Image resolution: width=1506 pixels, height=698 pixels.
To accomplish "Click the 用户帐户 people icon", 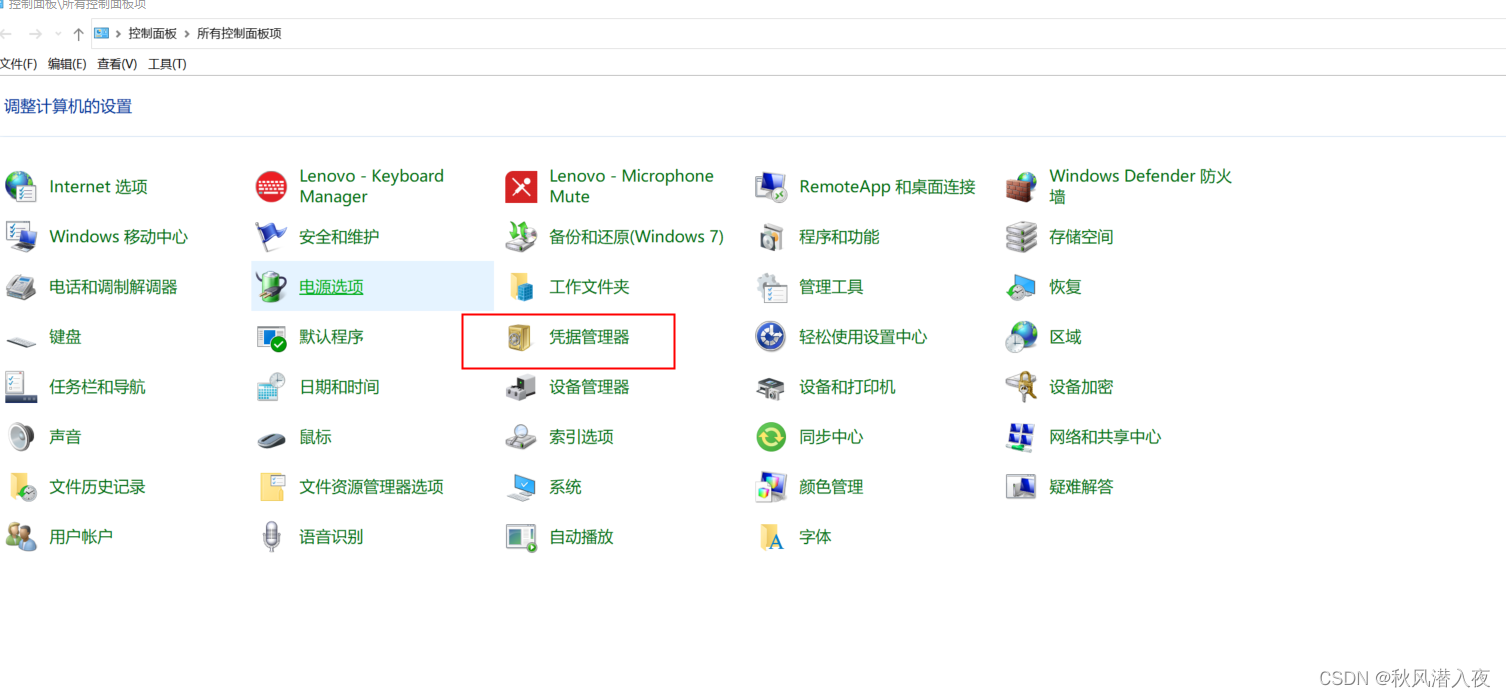I will coord(20,536).
